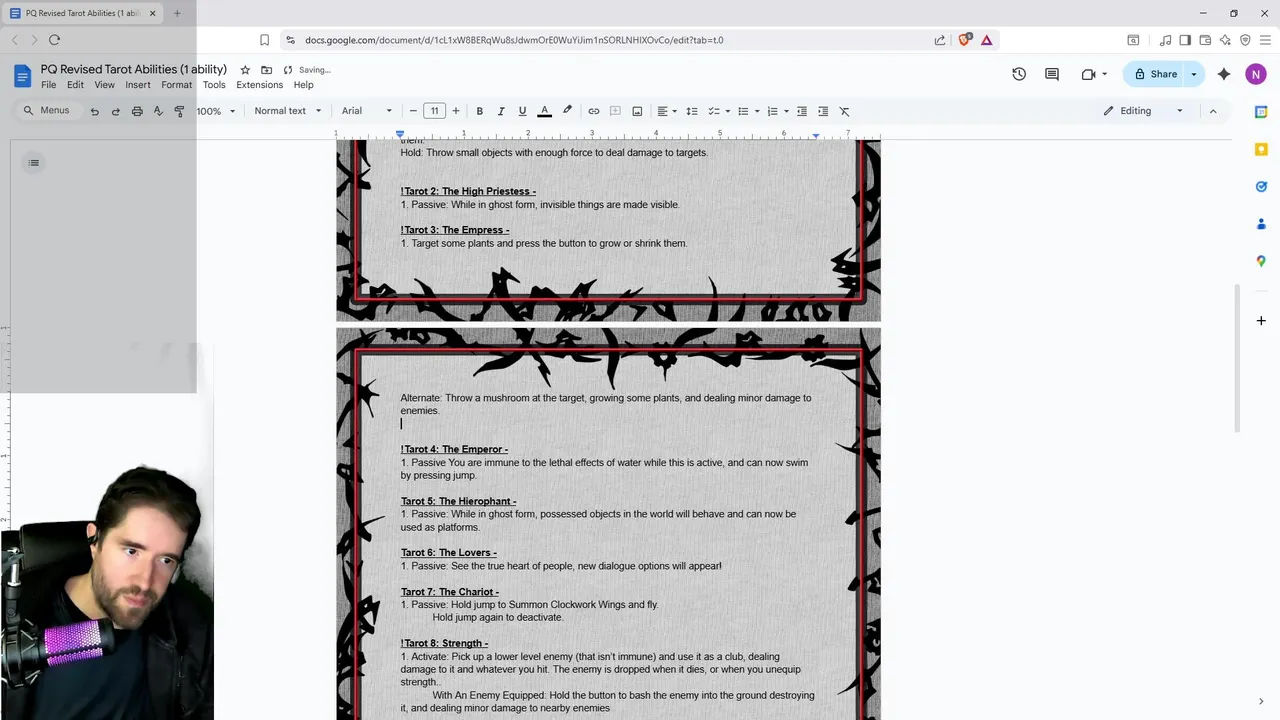Insert a link

click(x=594, y=111)
